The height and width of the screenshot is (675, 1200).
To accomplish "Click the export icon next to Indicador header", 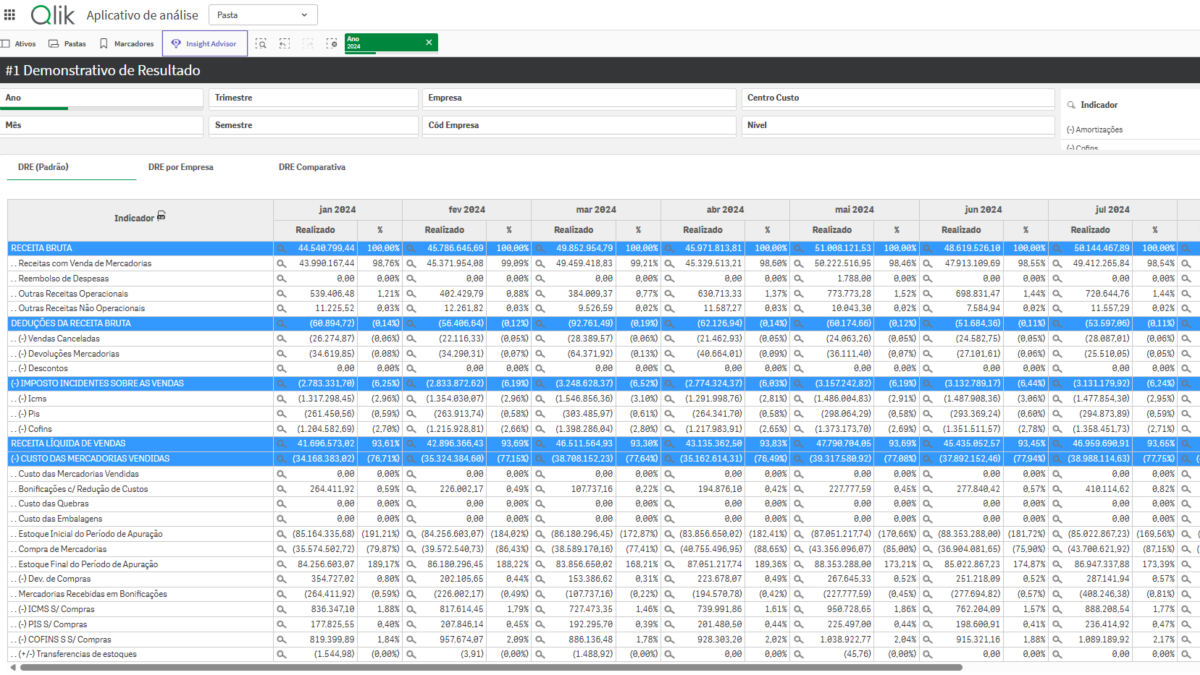I will point(161,216).
